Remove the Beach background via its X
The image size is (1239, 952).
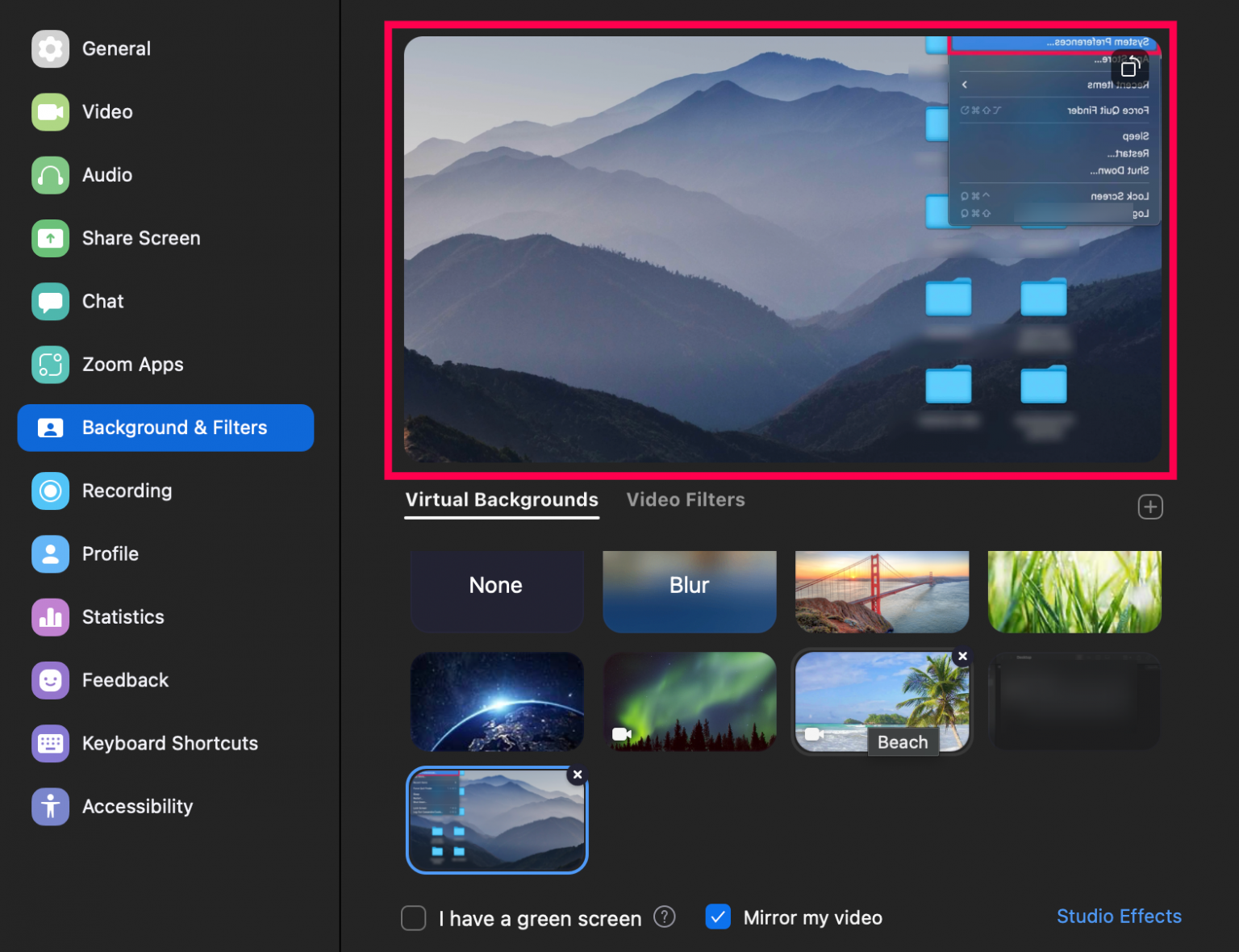point(962,657)
